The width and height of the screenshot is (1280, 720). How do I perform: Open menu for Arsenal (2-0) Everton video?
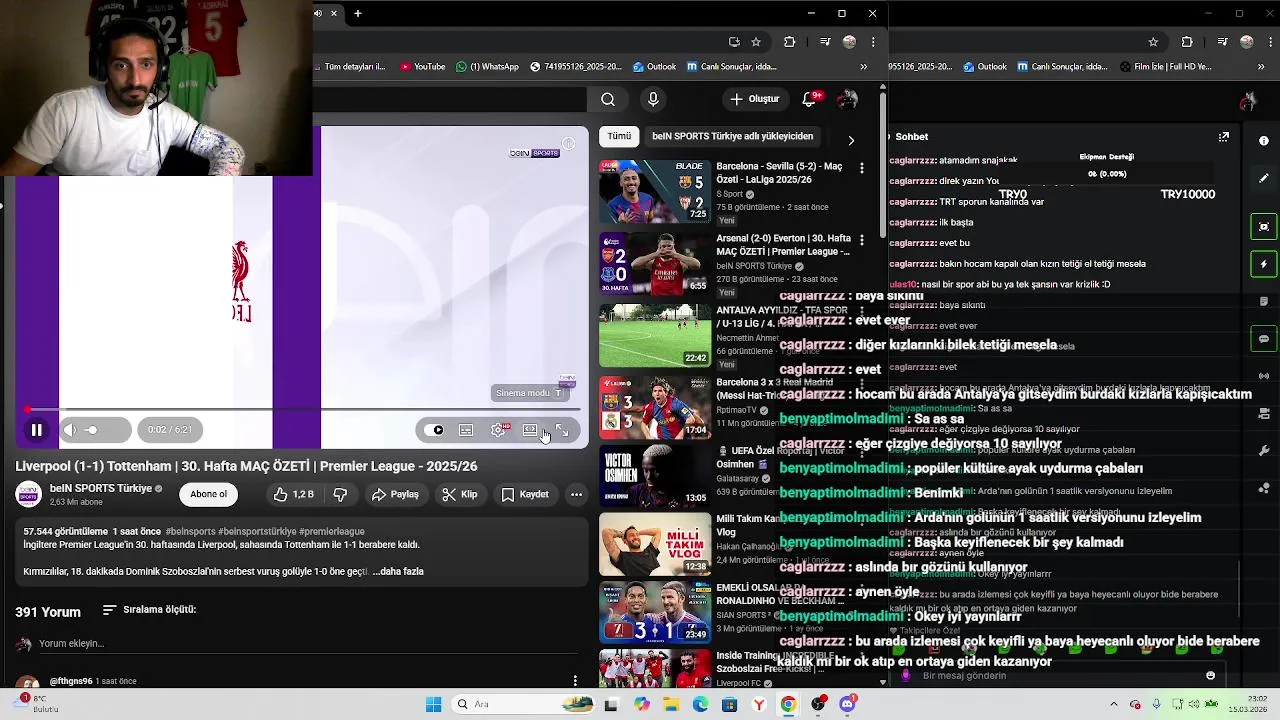pos(862,240)
